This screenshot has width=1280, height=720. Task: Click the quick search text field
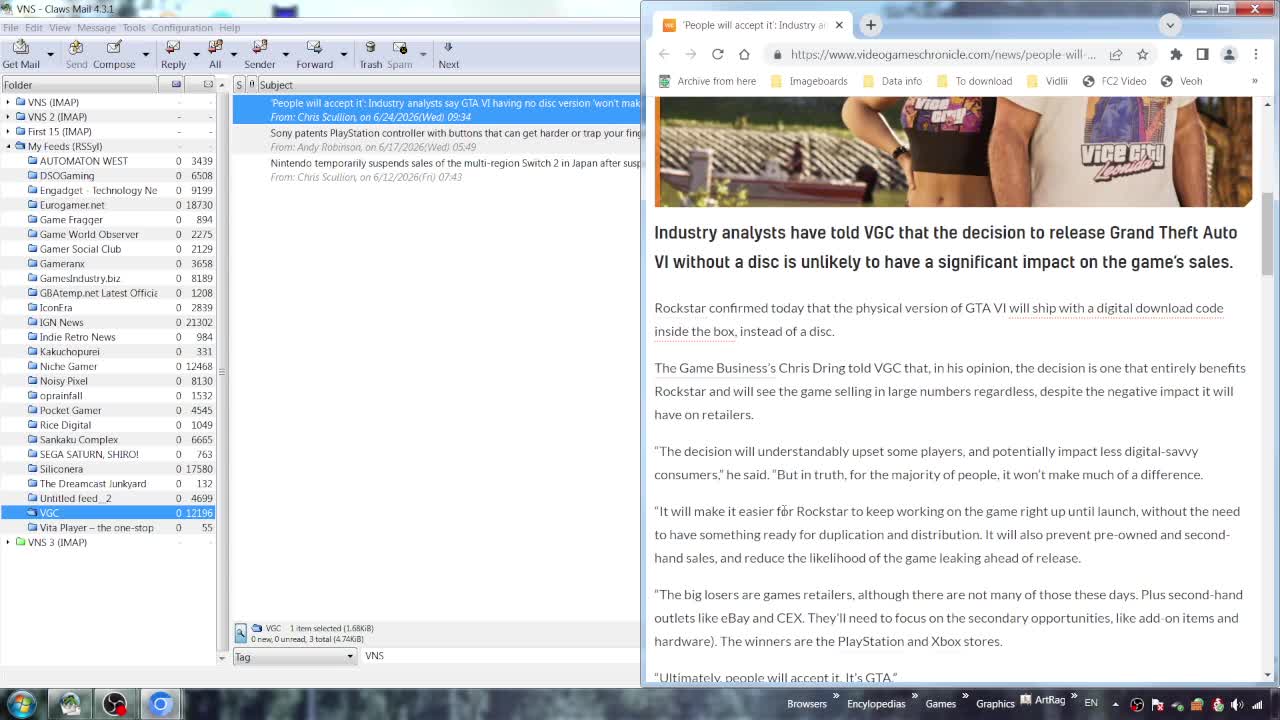point(500,656)
